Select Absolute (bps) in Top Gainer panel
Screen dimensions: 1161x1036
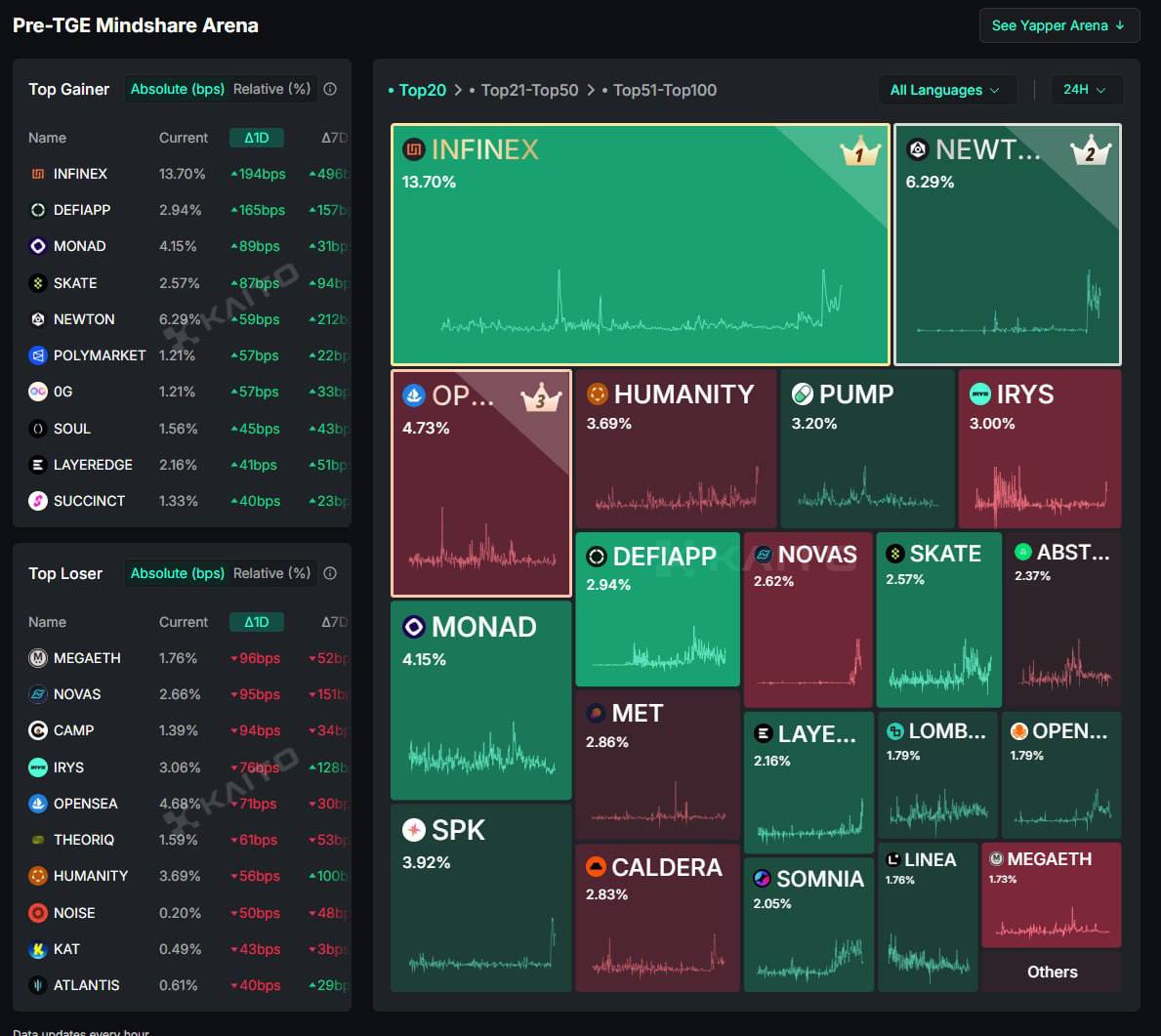pos(178,89)
